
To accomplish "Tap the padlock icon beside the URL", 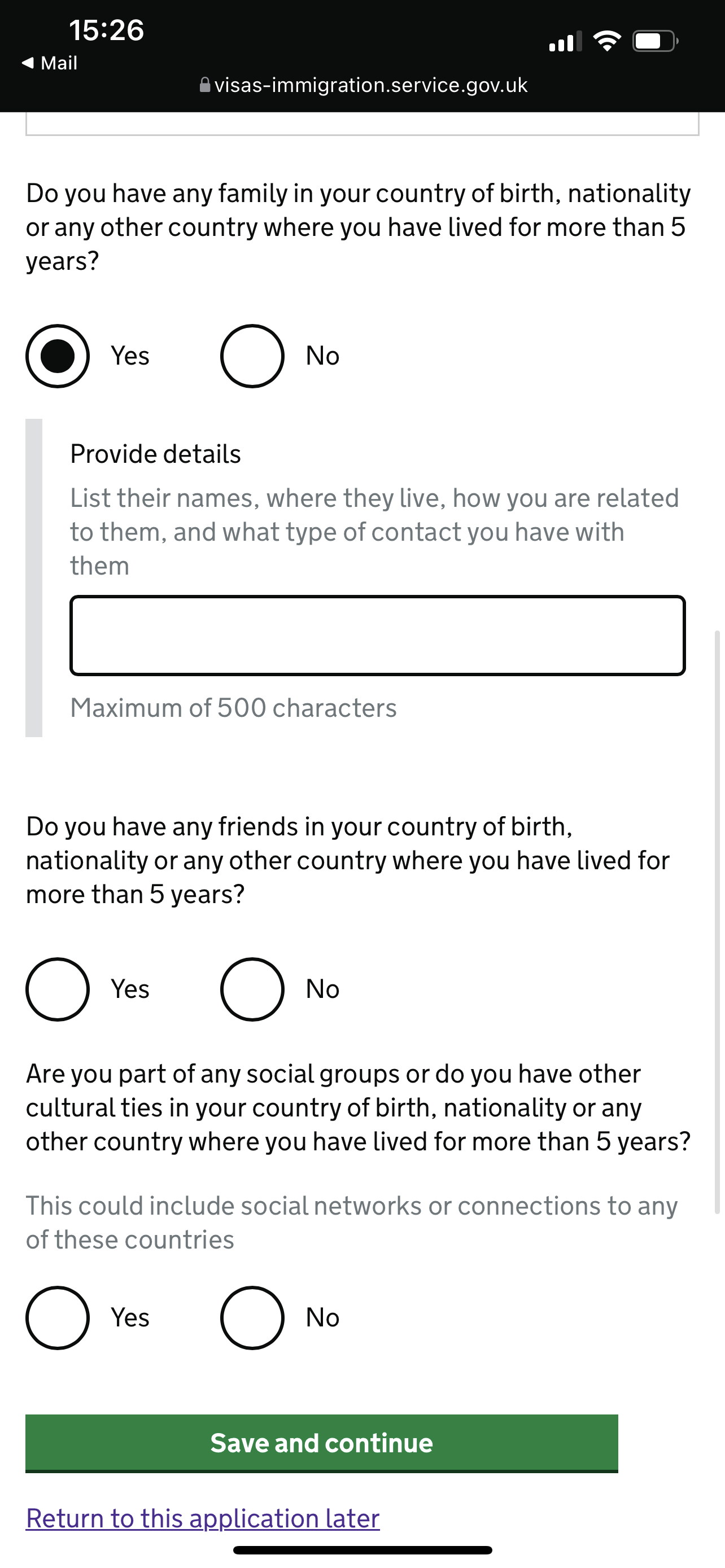I will click(205, 85).
